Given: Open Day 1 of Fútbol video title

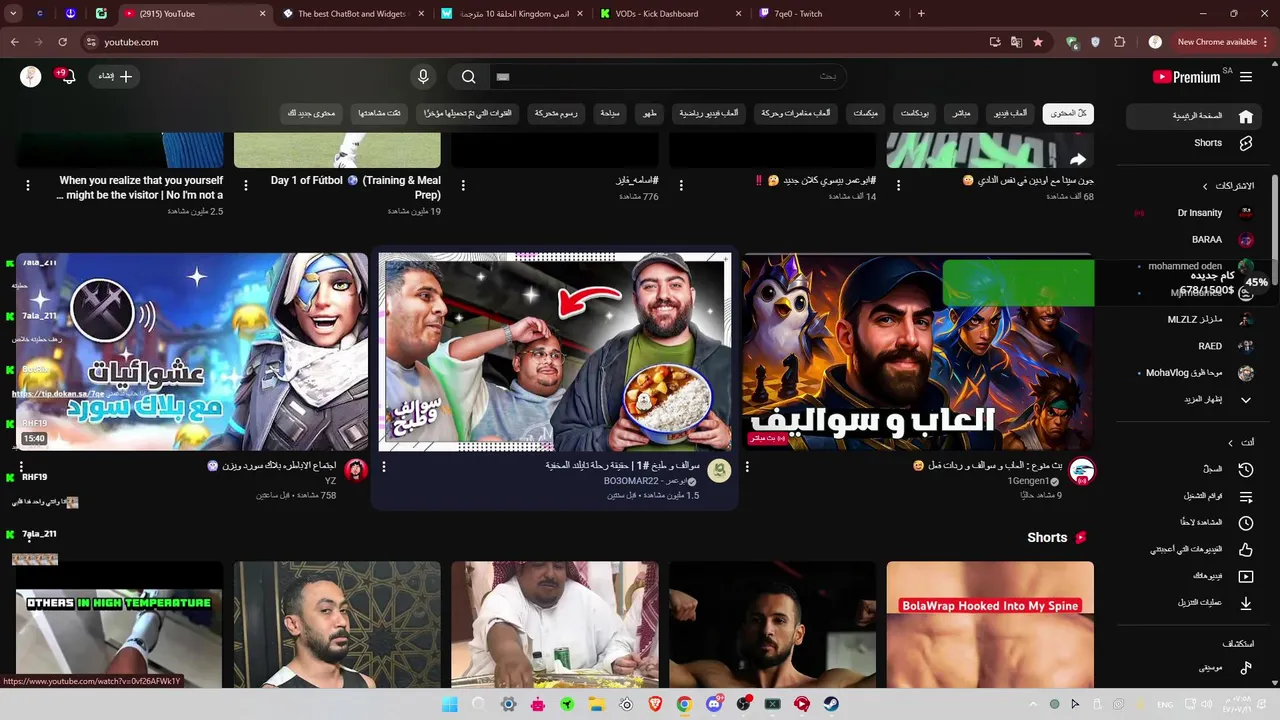Looking at the screenshot, I should coord(356,187).
